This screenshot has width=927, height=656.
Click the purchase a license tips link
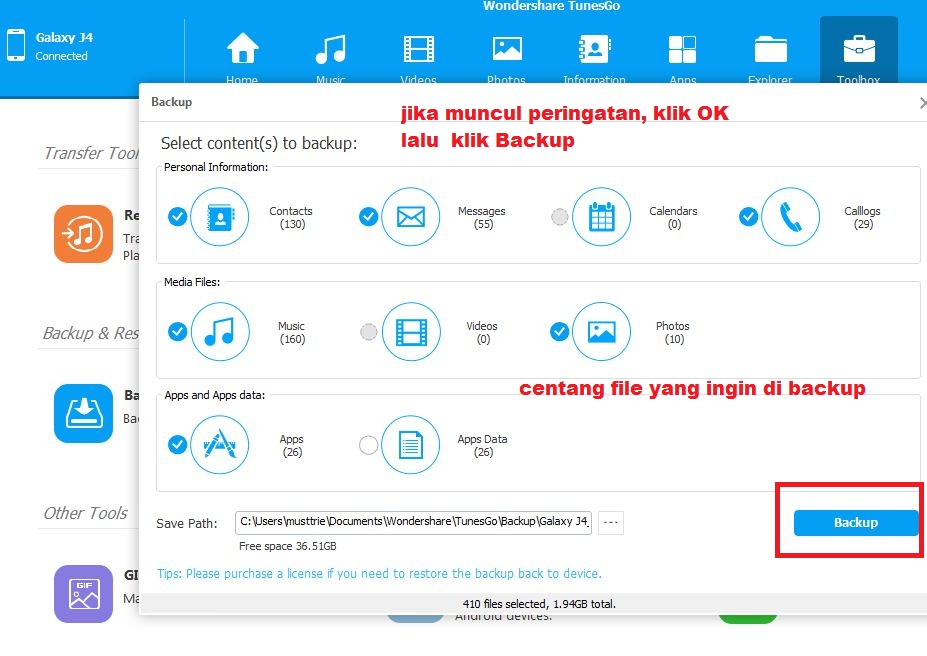(x=379, y=573)
